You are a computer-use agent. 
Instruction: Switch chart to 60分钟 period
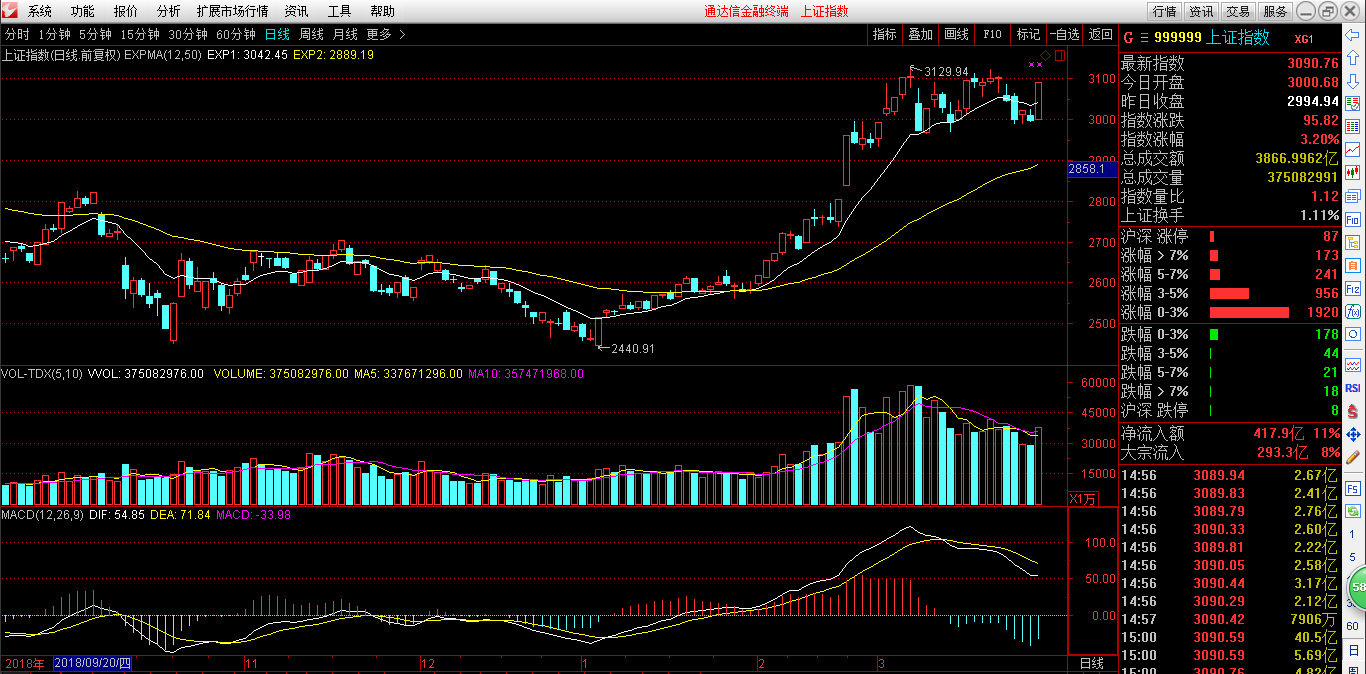tap(236, 34)
